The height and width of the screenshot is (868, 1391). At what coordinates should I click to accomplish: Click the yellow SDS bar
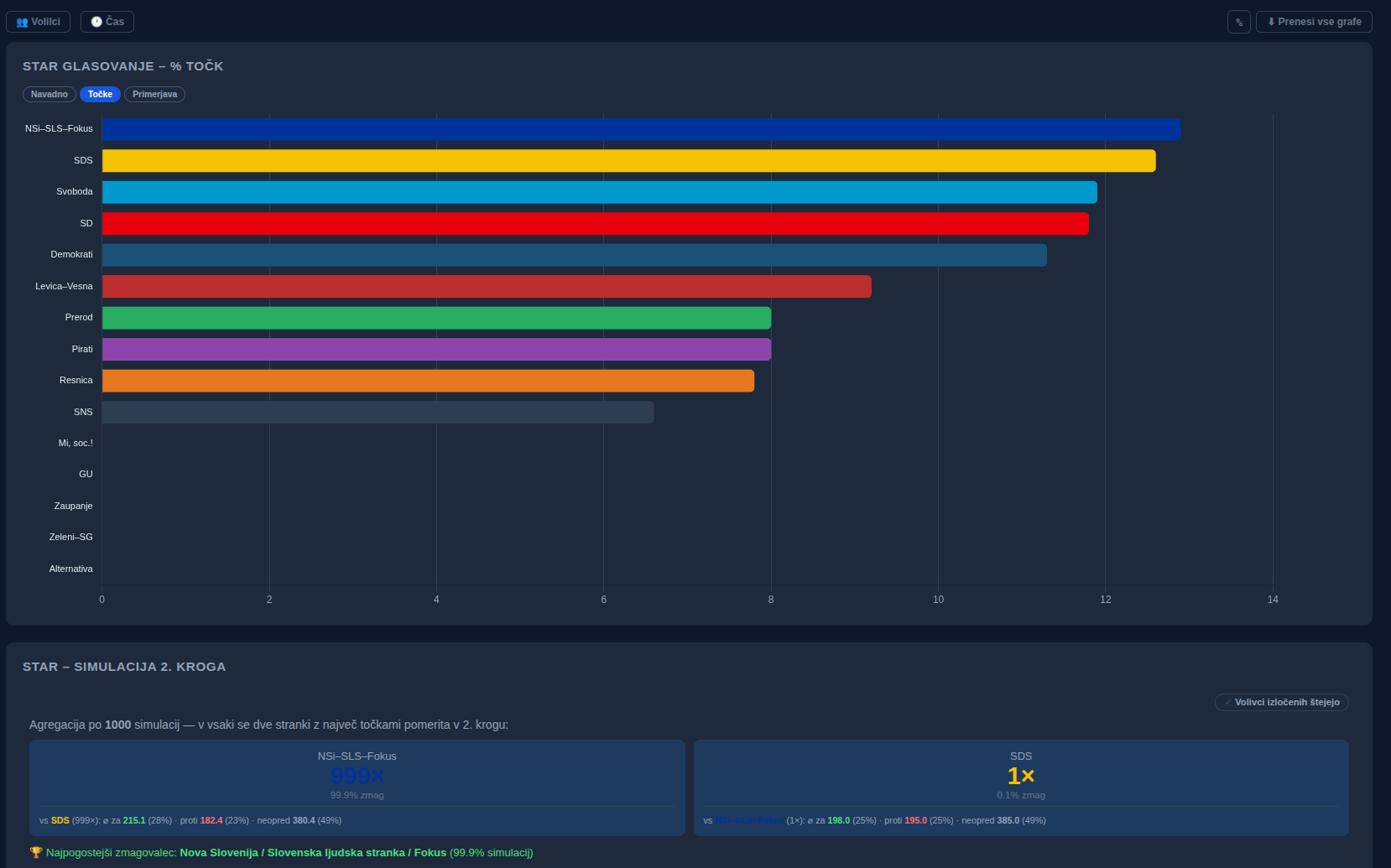628,161
